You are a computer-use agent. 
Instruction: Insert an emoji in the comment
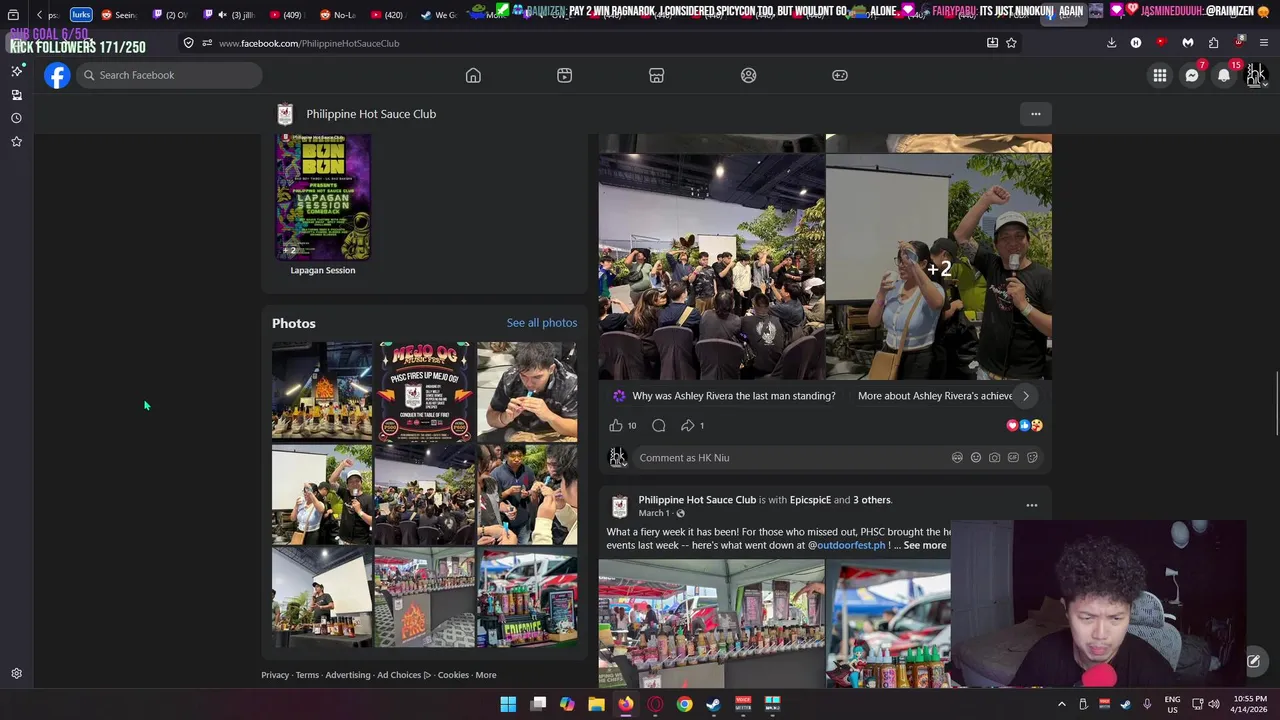tap(976, 458)
